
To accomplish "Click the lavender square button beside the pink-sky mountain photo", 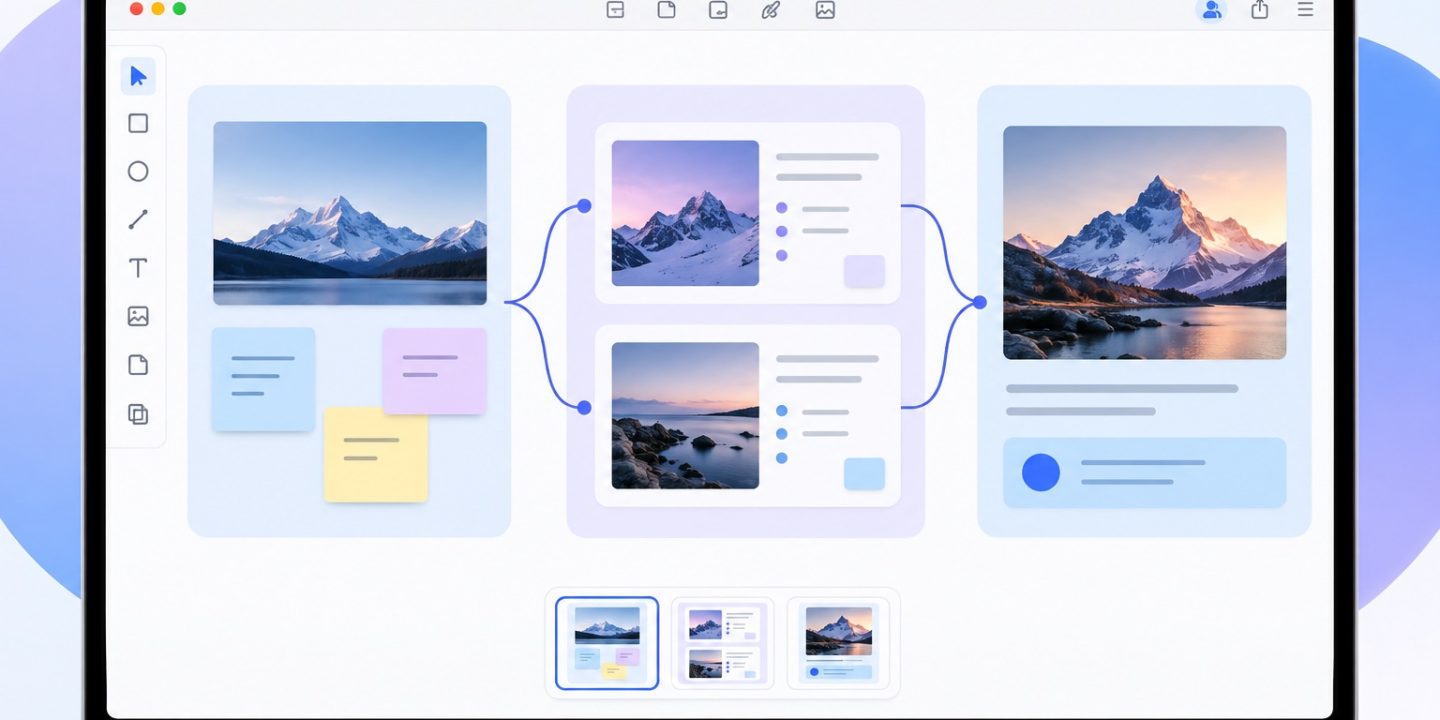I will click(x=864, y=271).
